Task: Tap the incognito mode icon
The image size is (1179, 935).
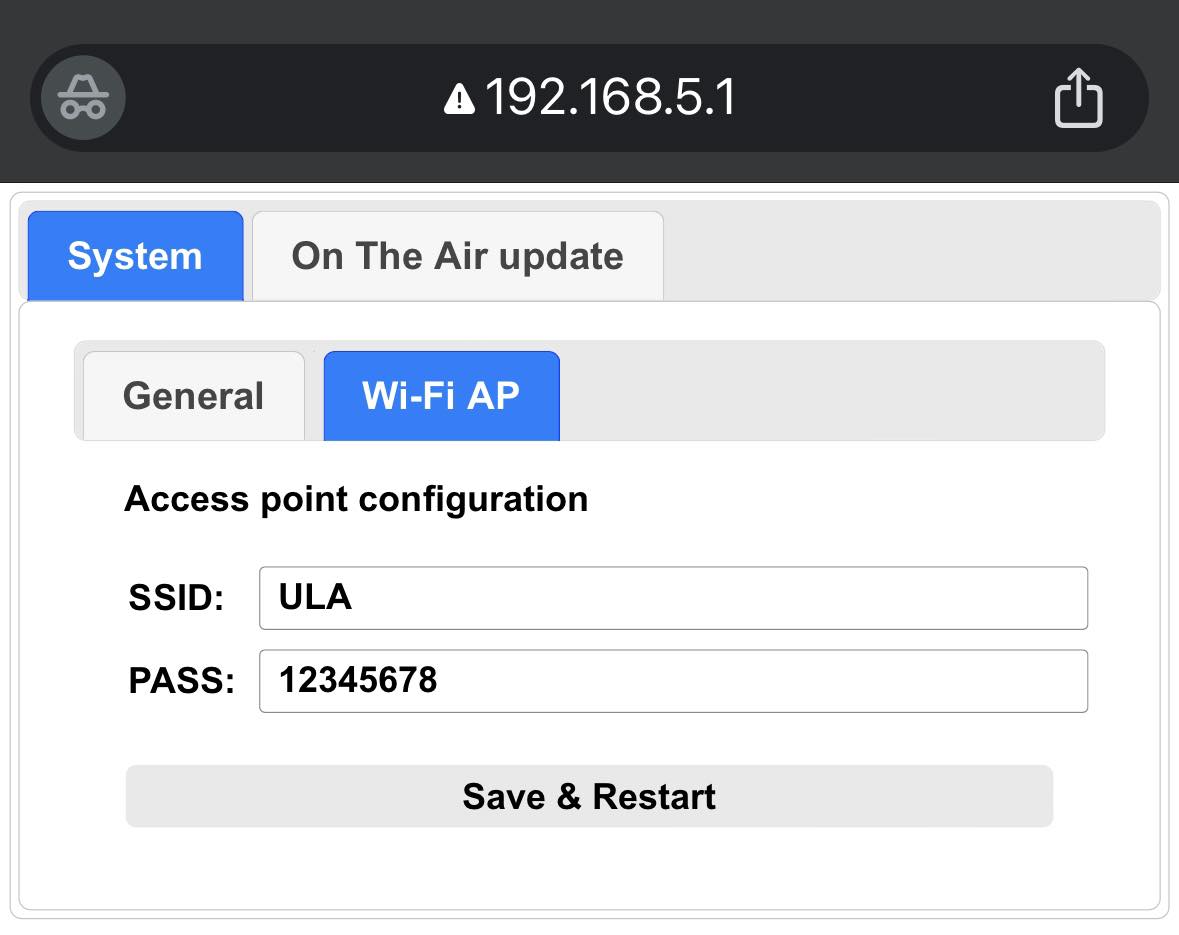Action: coord(83,98)
